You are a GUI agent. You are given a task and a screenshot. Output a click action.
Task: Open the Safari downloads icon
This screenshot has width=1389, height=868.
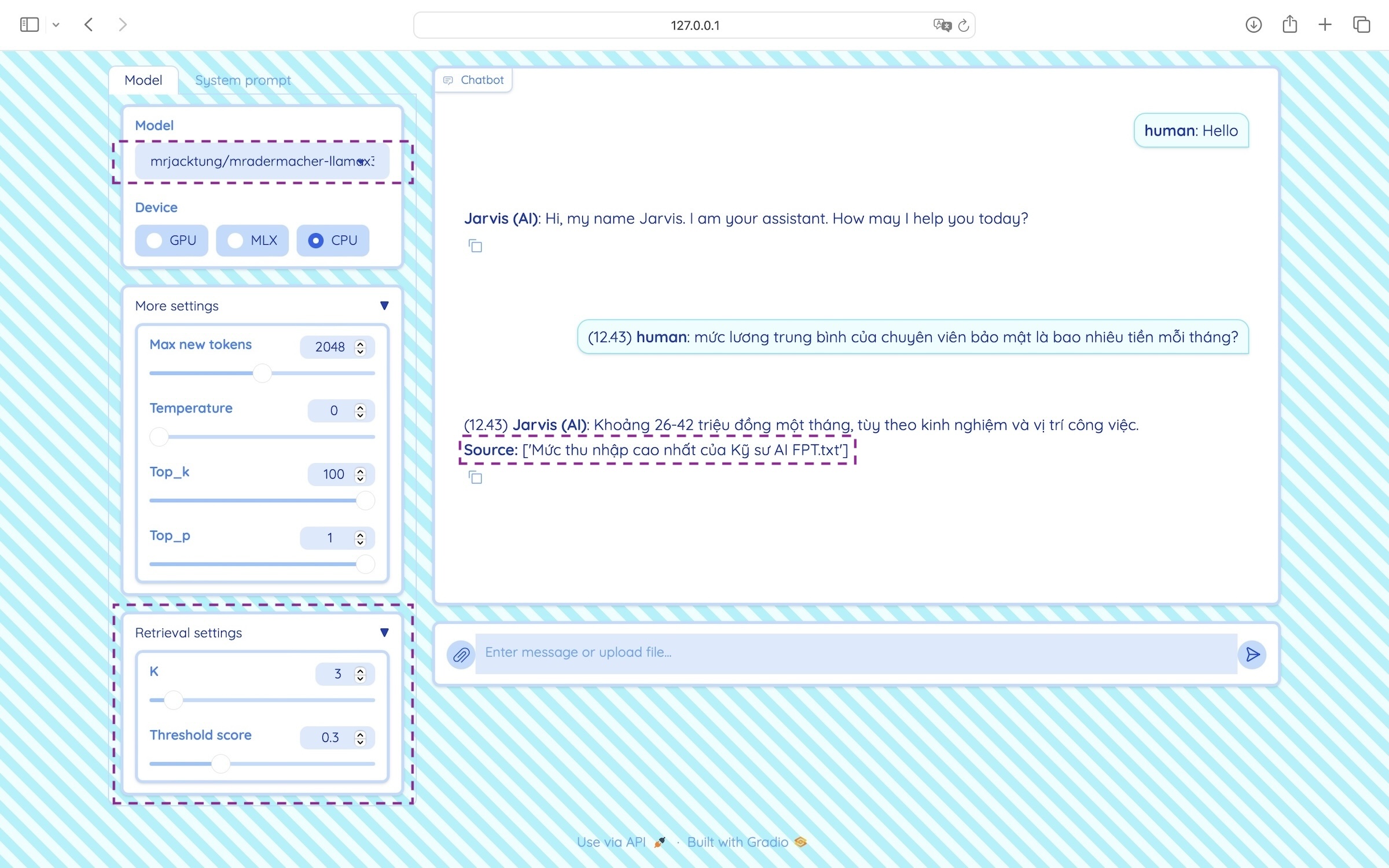coord(1254,24)
